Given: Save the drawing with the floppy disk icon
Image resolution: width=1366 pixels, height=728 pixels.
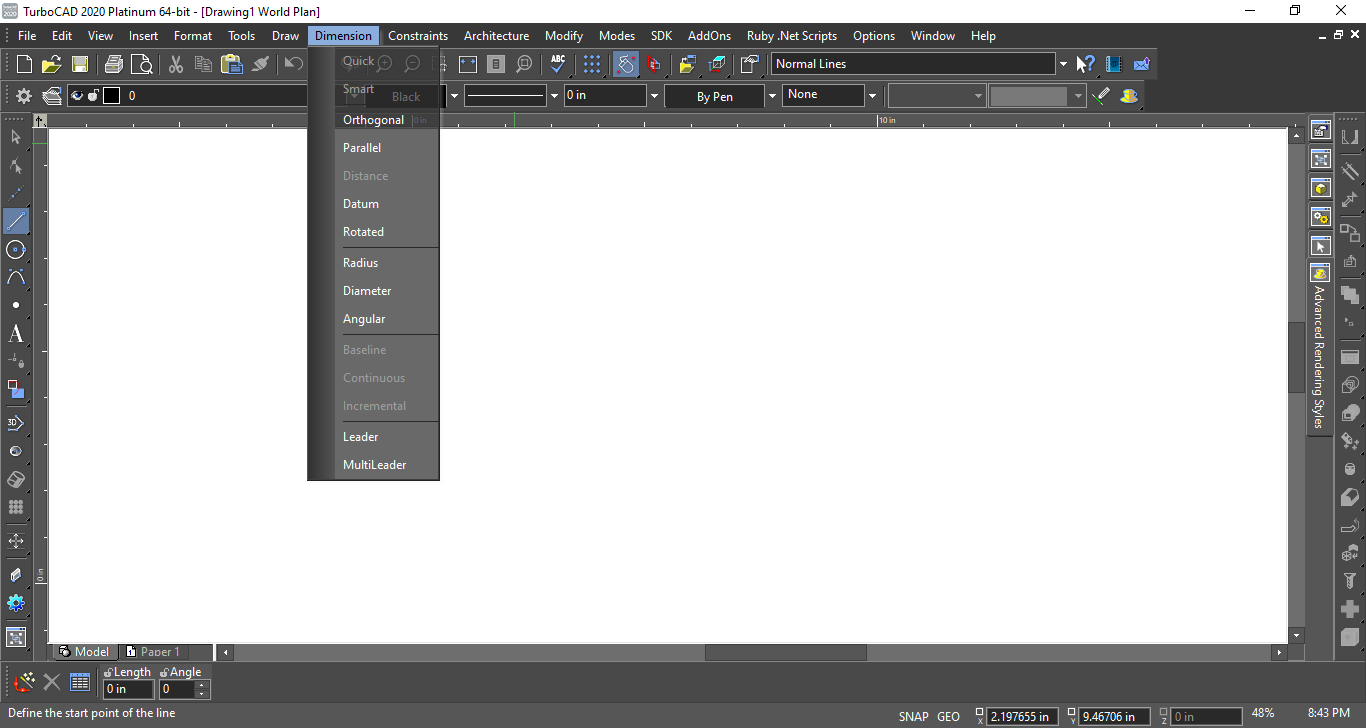Looking at the screenshot, I should (80, 64).
